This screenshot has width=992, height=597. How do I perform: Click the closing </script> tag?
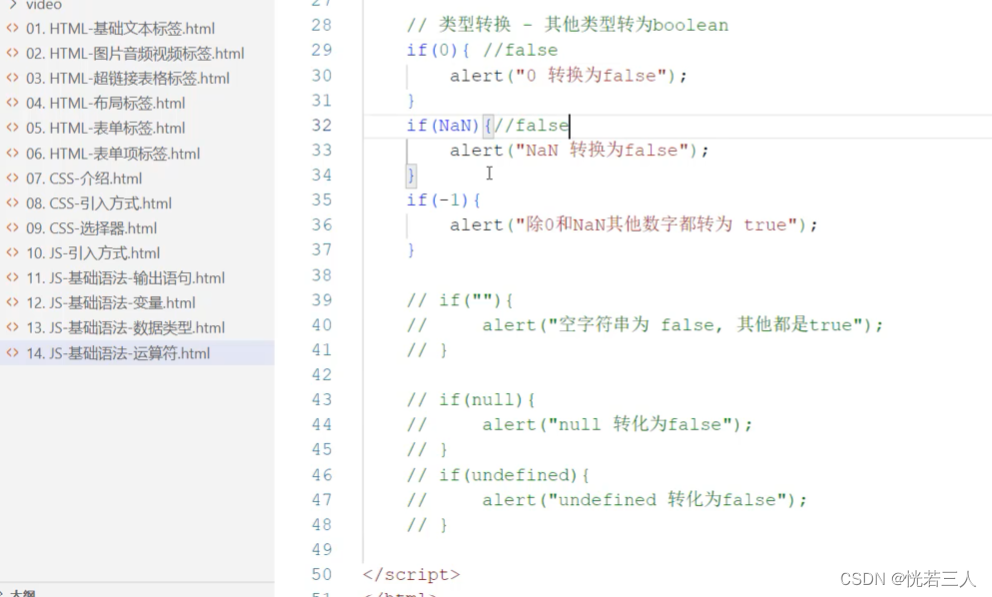coord(411,574)
